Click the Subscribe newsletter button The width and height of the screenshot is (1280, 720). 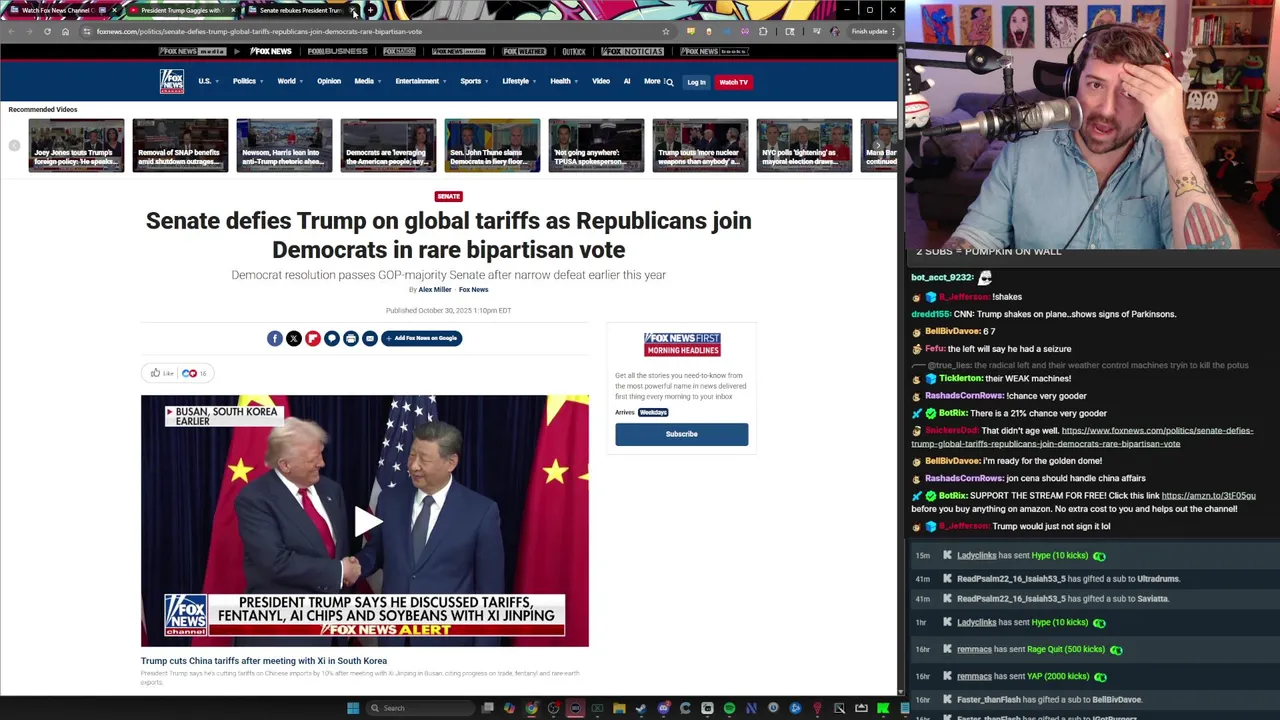[x=681, y=434]
